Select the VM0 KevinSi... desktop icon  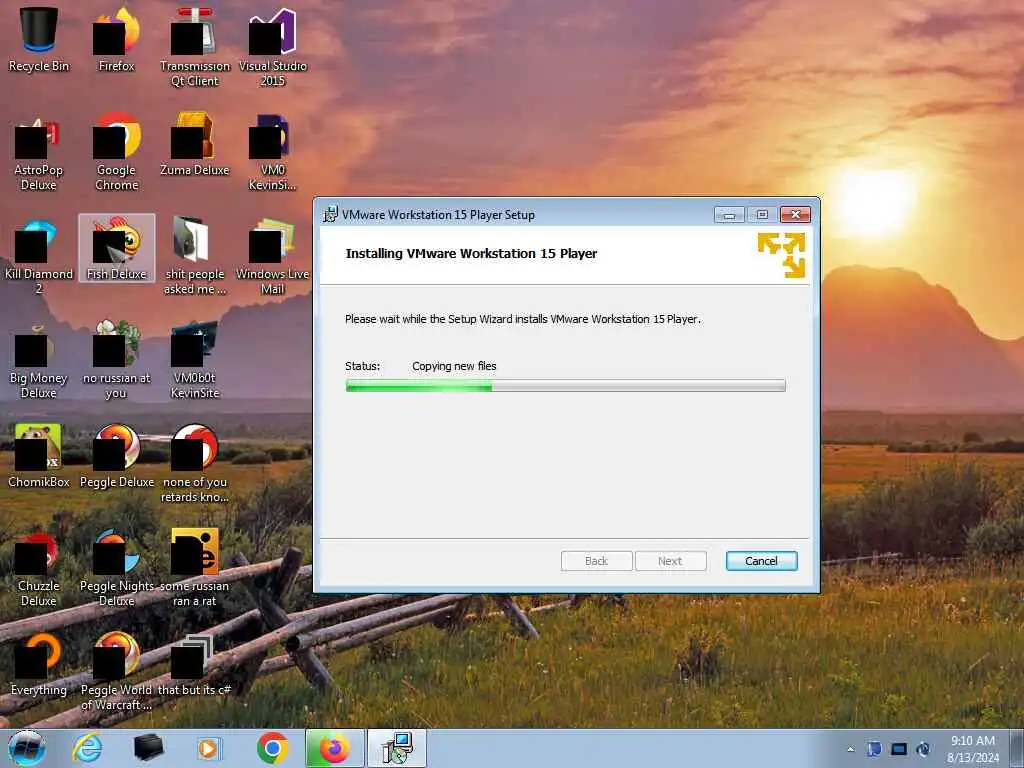coord(273,152)
